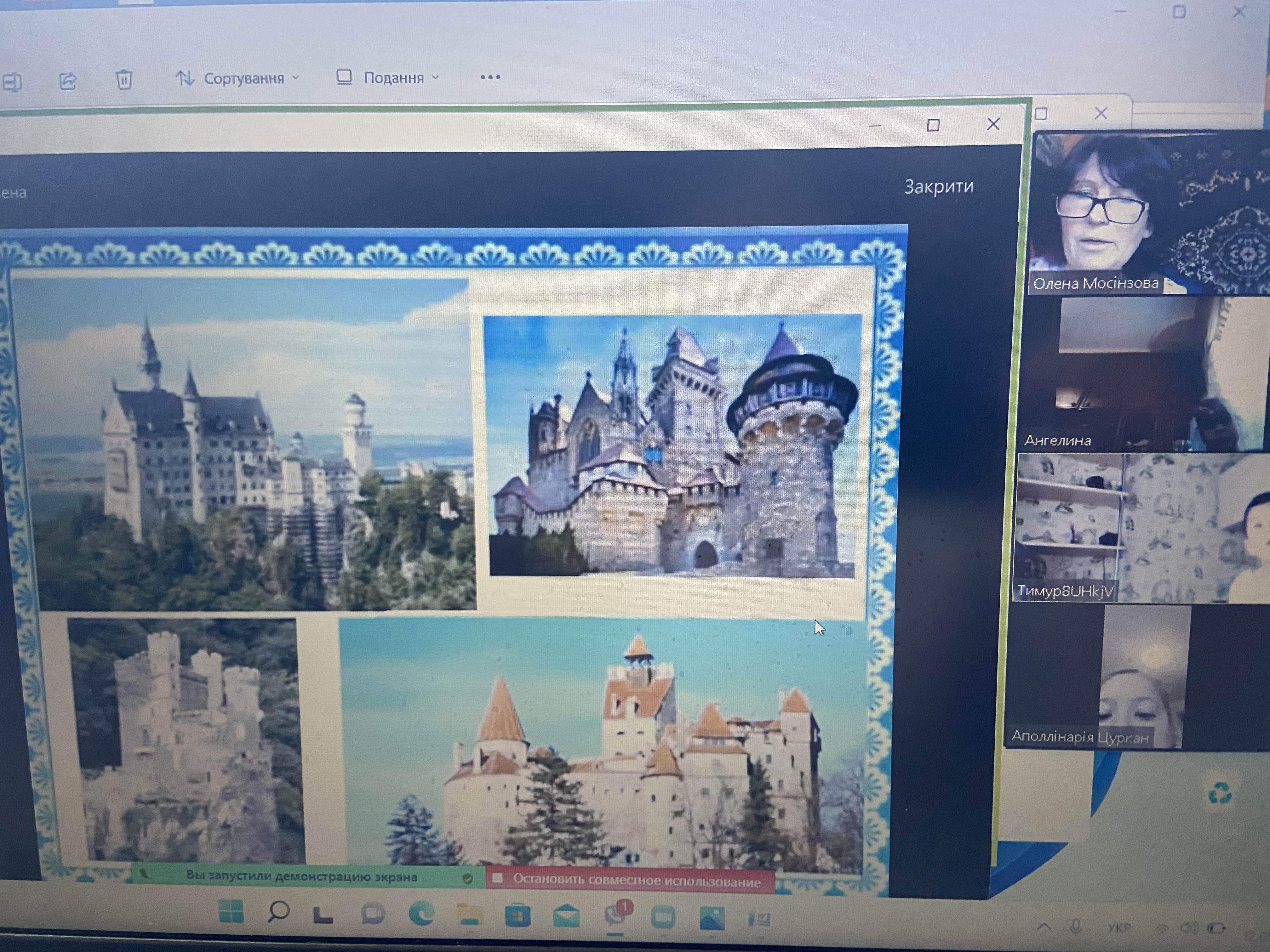1270x952 pixels.
Task: Click the Rename icon in File Explorer toolbar
Action: 11,82
